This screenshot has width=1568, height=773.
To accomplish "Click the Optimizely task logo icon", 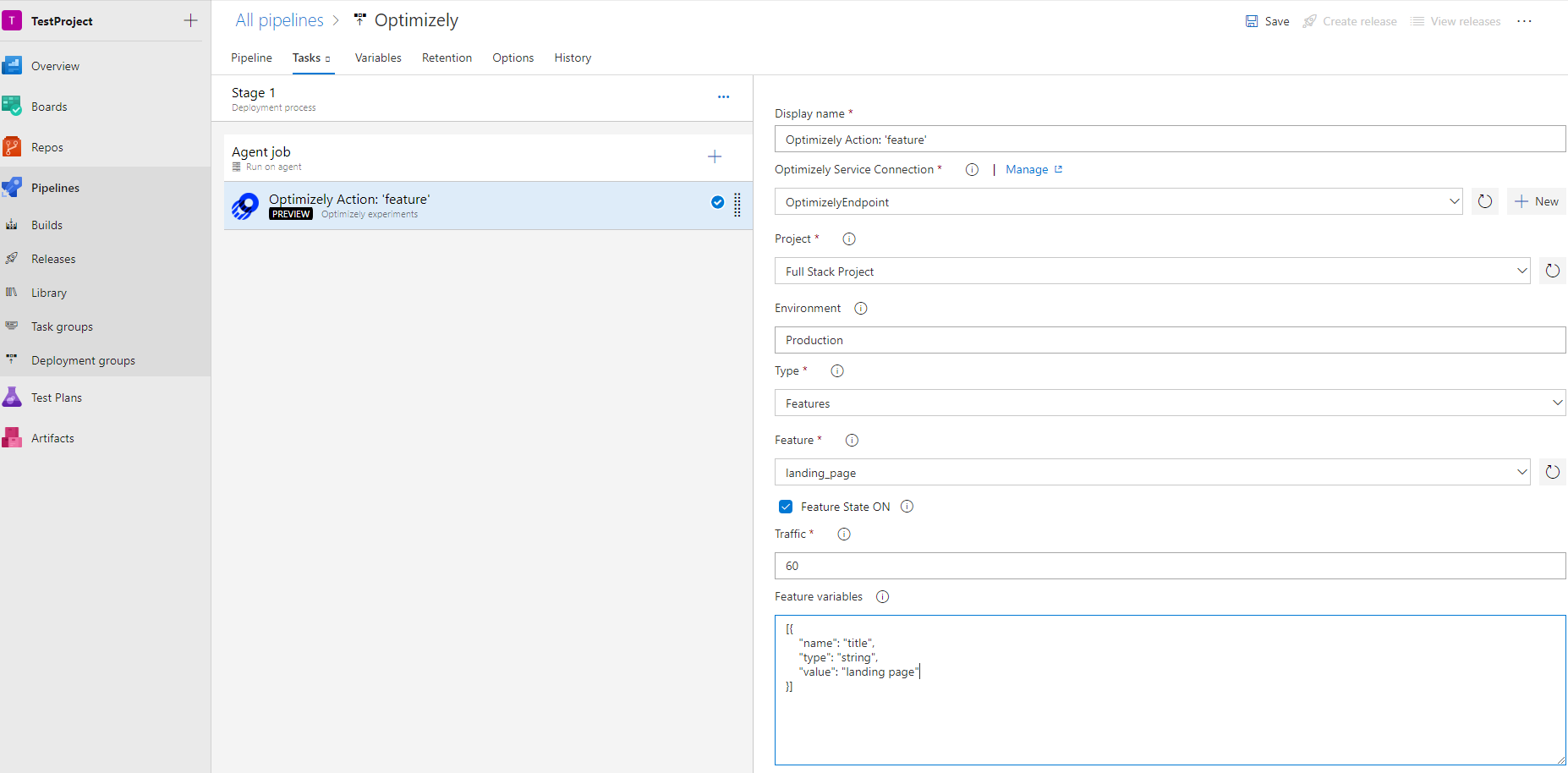I will point(245,206).
